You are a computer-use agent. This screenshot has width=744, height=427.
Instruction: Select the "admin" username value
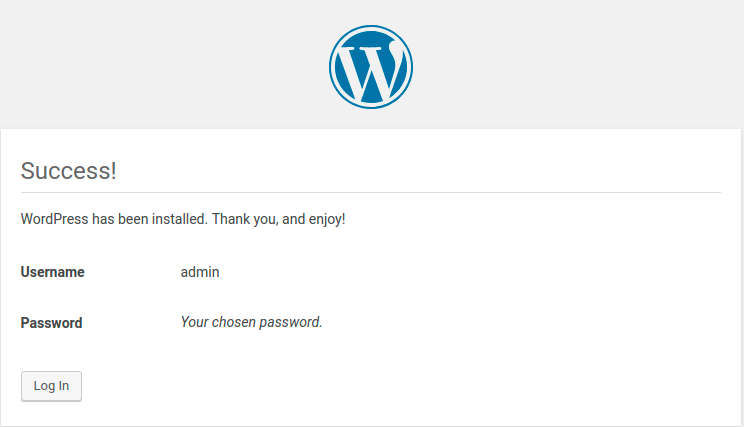[x=200, y=272]
